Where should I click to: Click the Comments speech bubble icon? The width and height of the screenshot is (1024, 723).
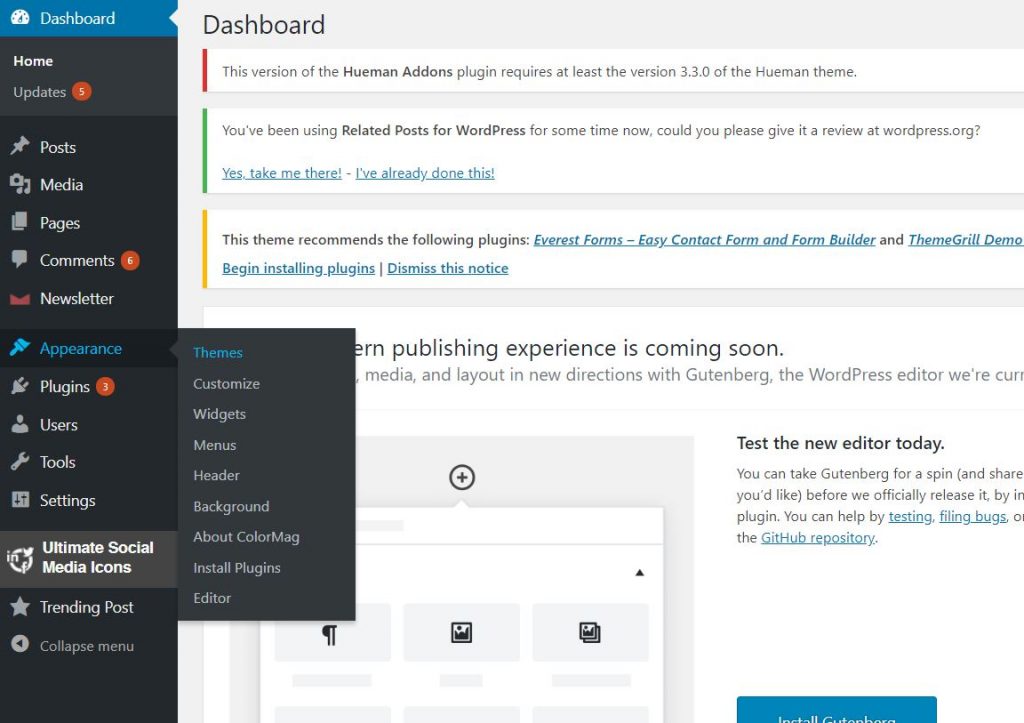(20, 259)
